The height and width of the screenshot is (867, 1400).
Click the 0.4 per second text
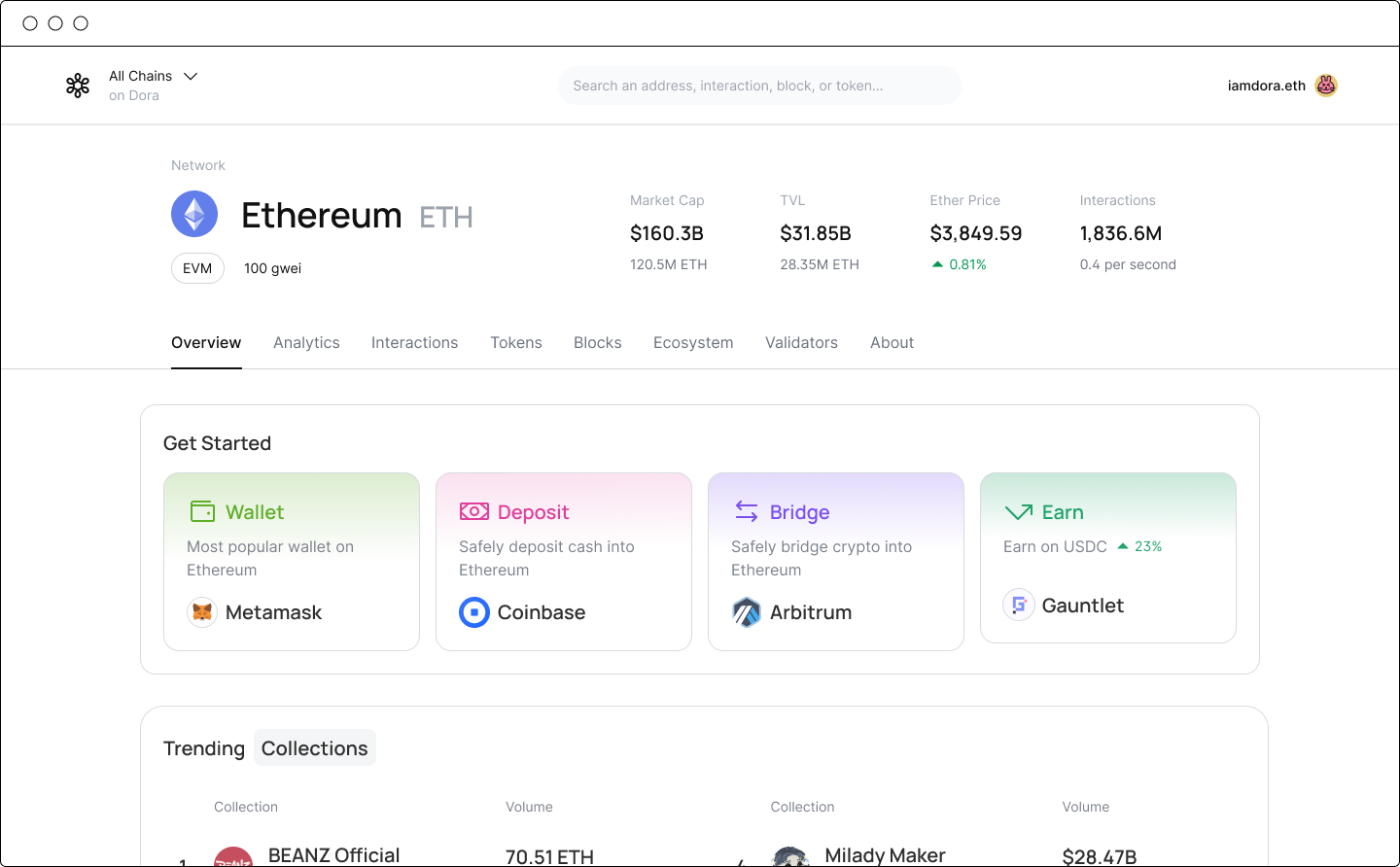(1128, 264)
